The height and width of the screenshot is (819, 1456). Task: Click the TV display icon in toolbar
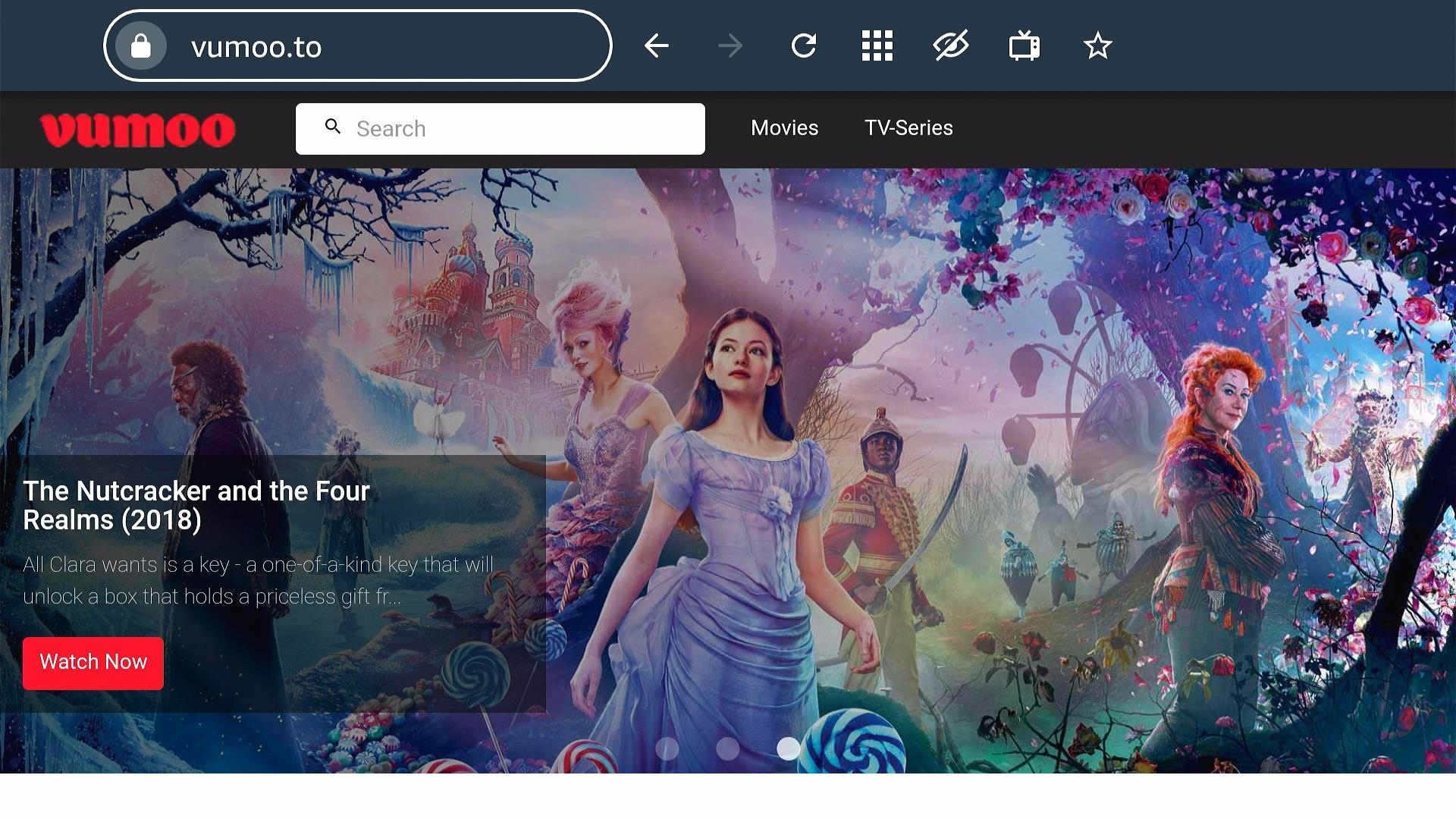(x=1024, y=46)
